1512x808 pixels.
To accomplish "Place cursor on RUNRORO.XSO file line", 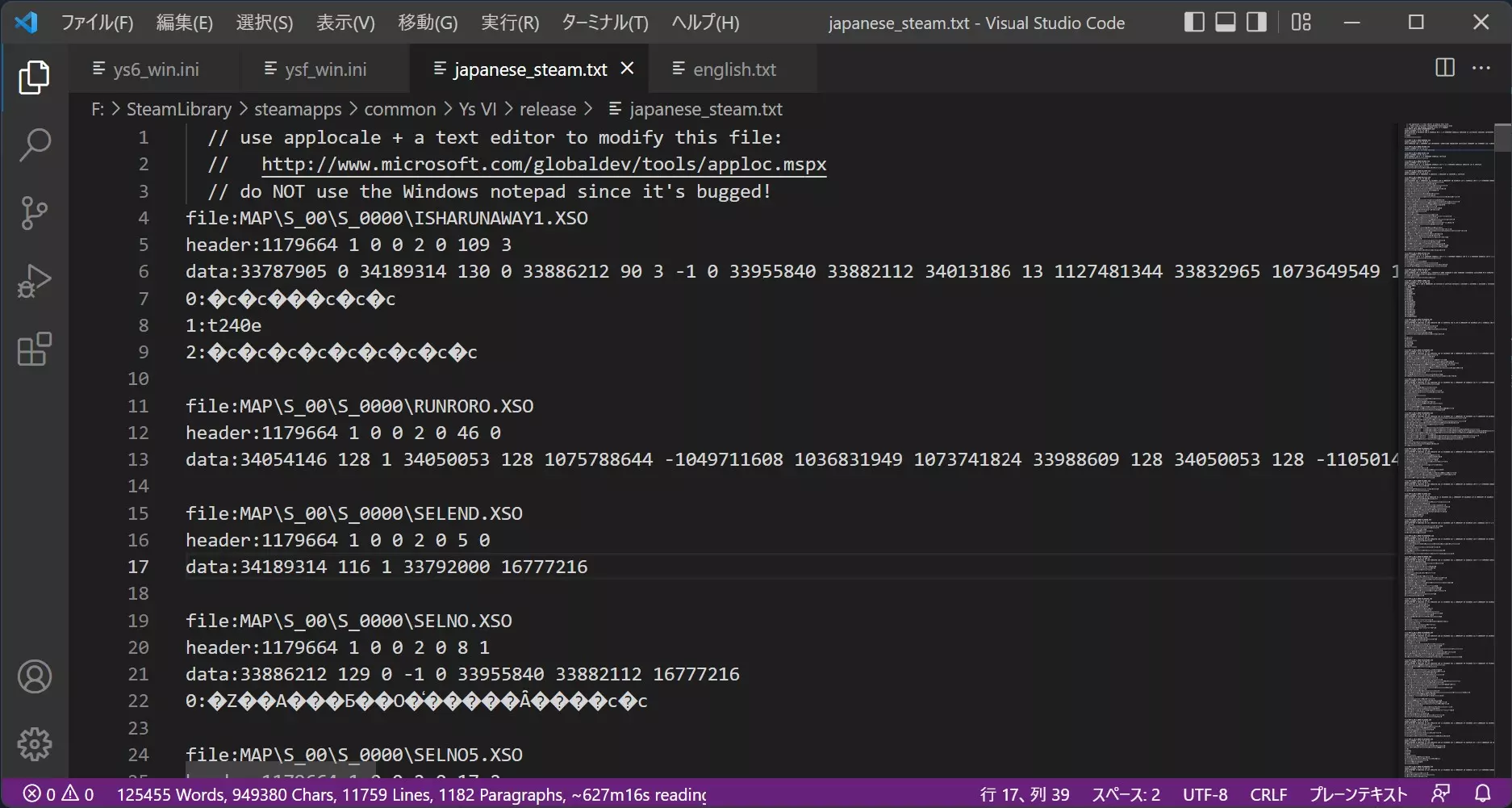I will [359, 406].
